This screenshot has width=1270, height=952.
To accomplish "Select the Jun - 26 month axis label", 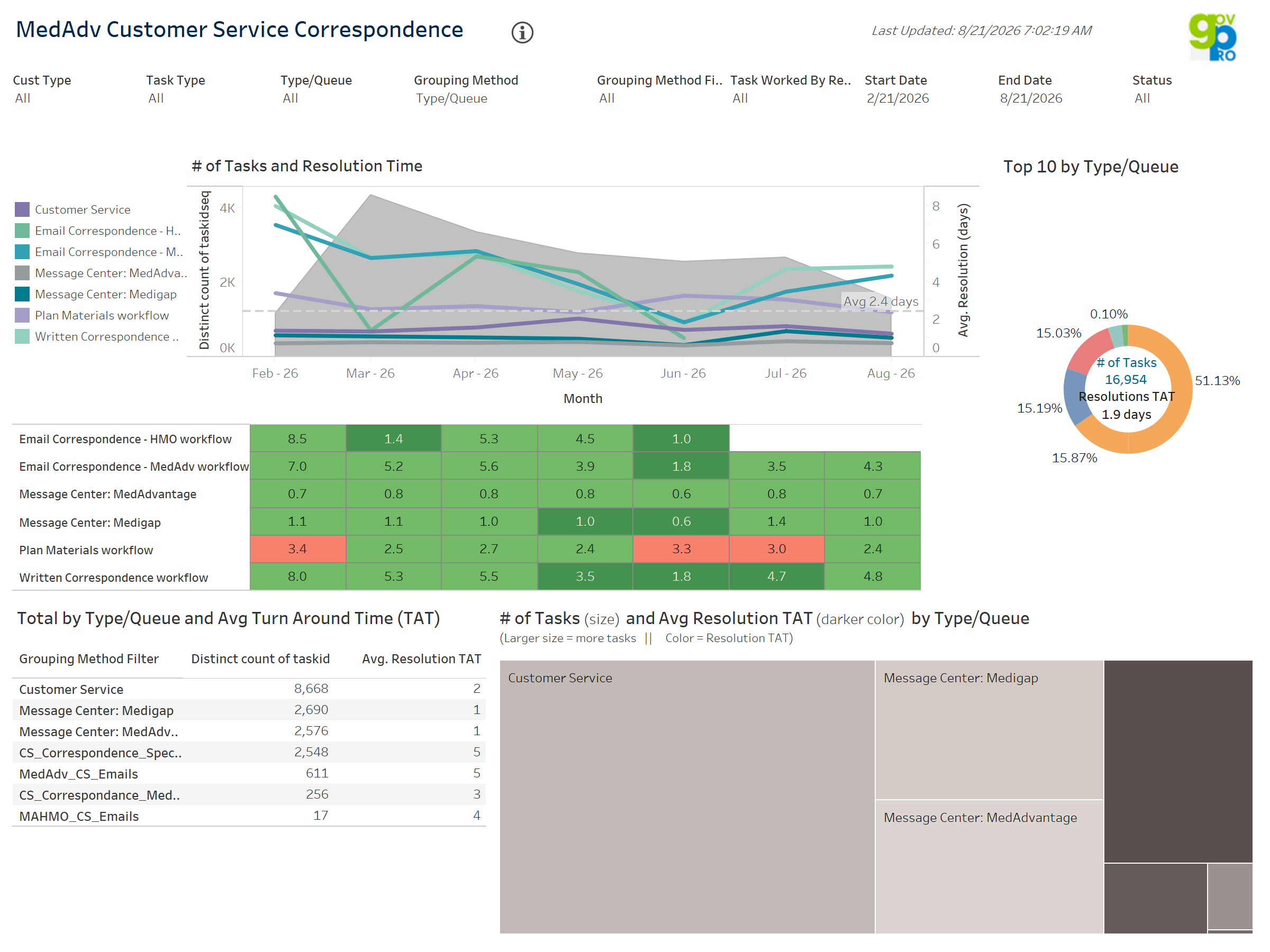I will pyautogui.click(x=683, y=373).
